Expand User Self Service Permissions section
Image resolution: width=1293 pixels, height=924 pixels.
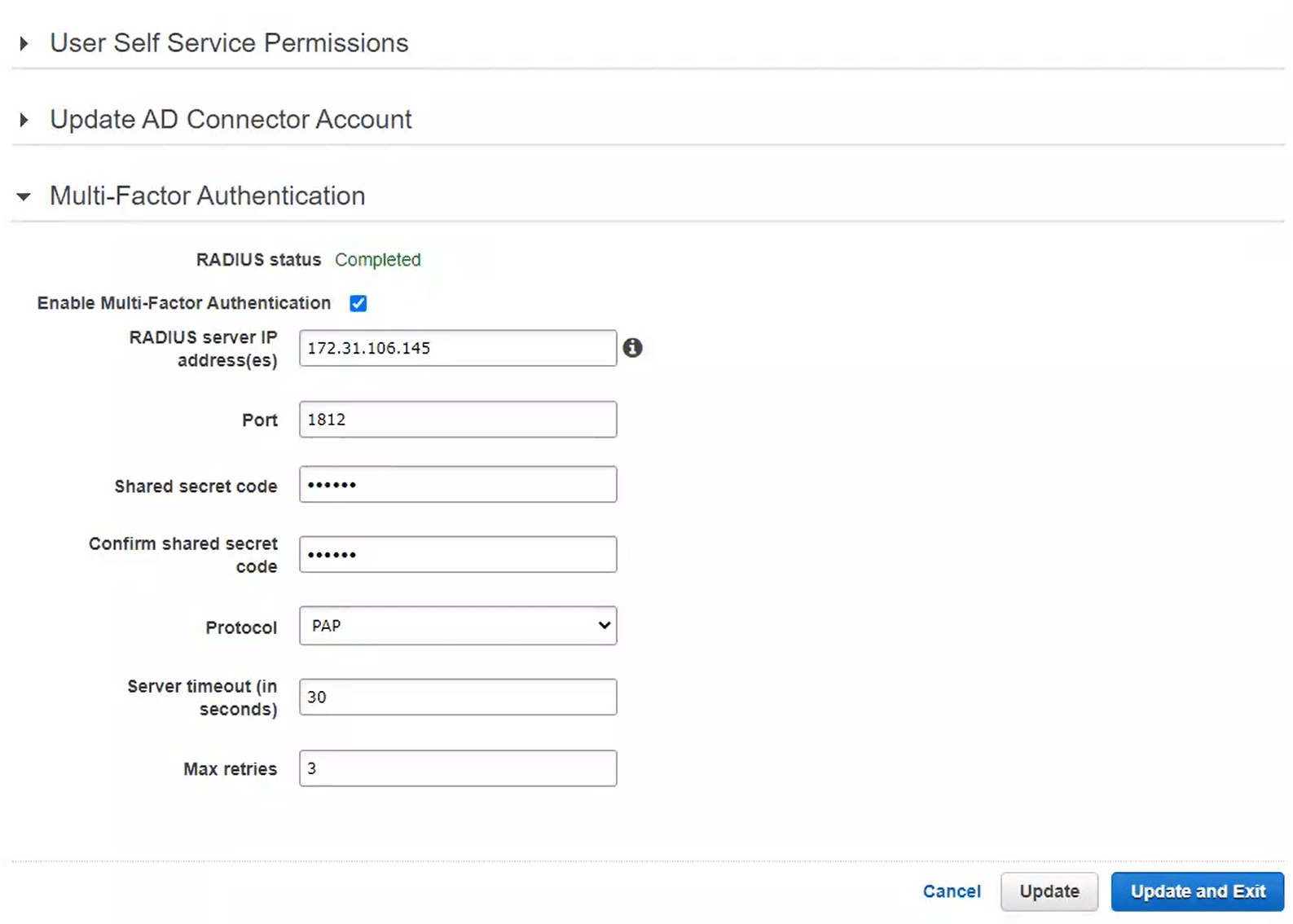tap(24, 43)
